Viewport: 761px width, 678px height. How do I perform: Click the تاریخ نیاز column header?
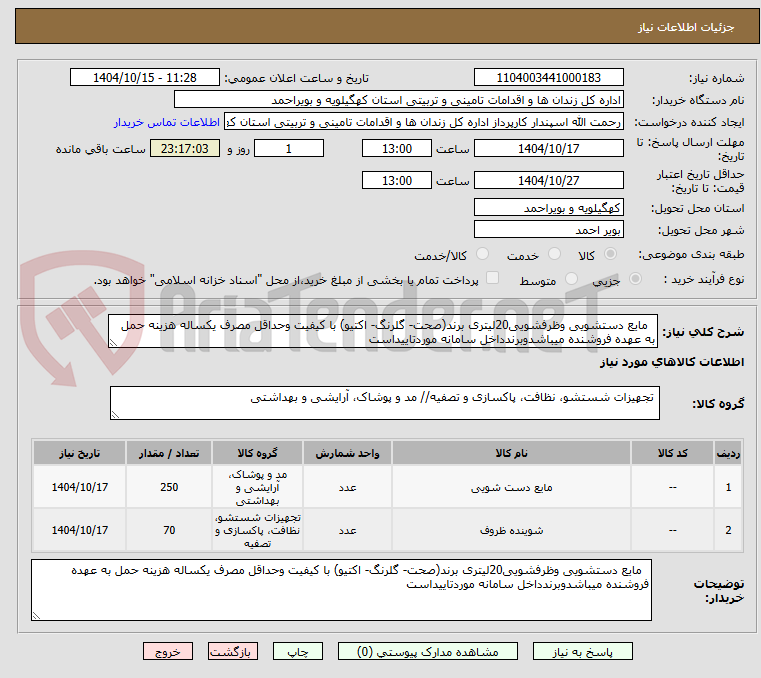tap(80, 453)
